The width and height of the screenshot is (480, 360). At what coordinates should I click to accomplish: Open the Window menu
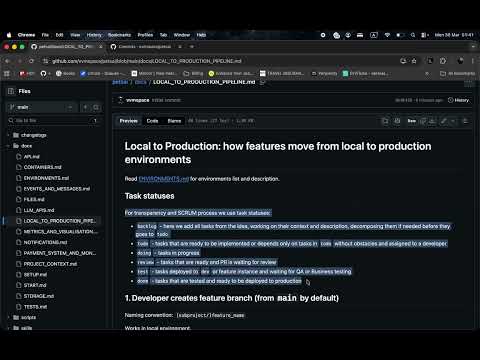click(182, 35)
